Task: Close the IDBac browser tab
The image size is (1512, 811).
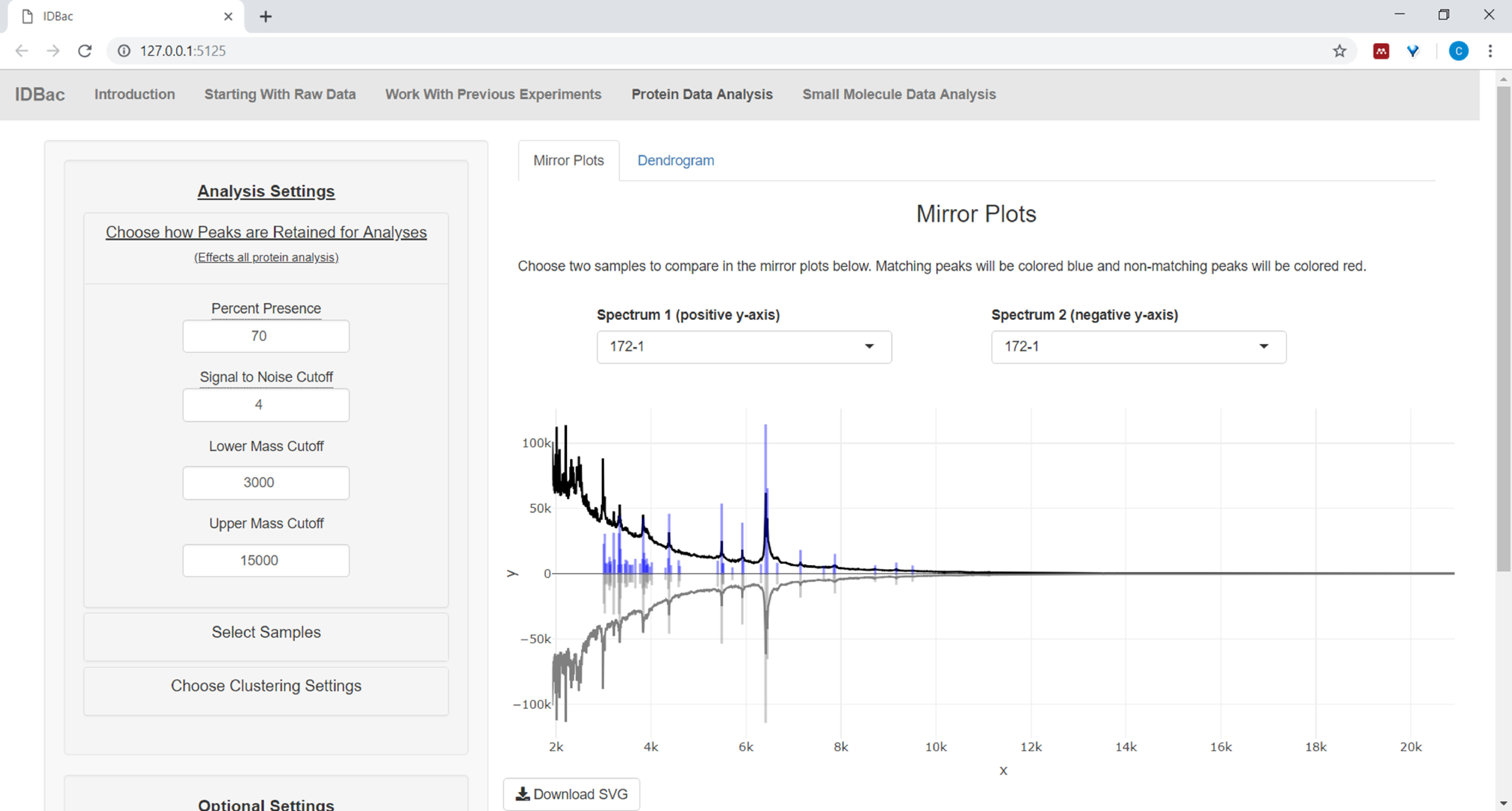Action: (x=228, y=16)
